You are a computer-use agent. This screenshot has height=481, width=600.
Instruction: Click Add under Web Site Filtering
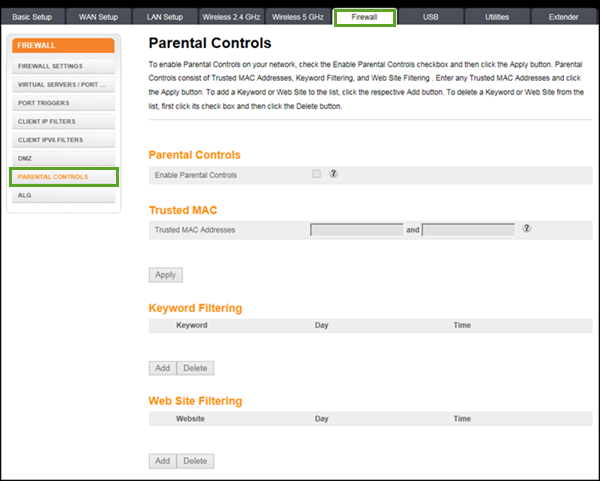point(161,461)
